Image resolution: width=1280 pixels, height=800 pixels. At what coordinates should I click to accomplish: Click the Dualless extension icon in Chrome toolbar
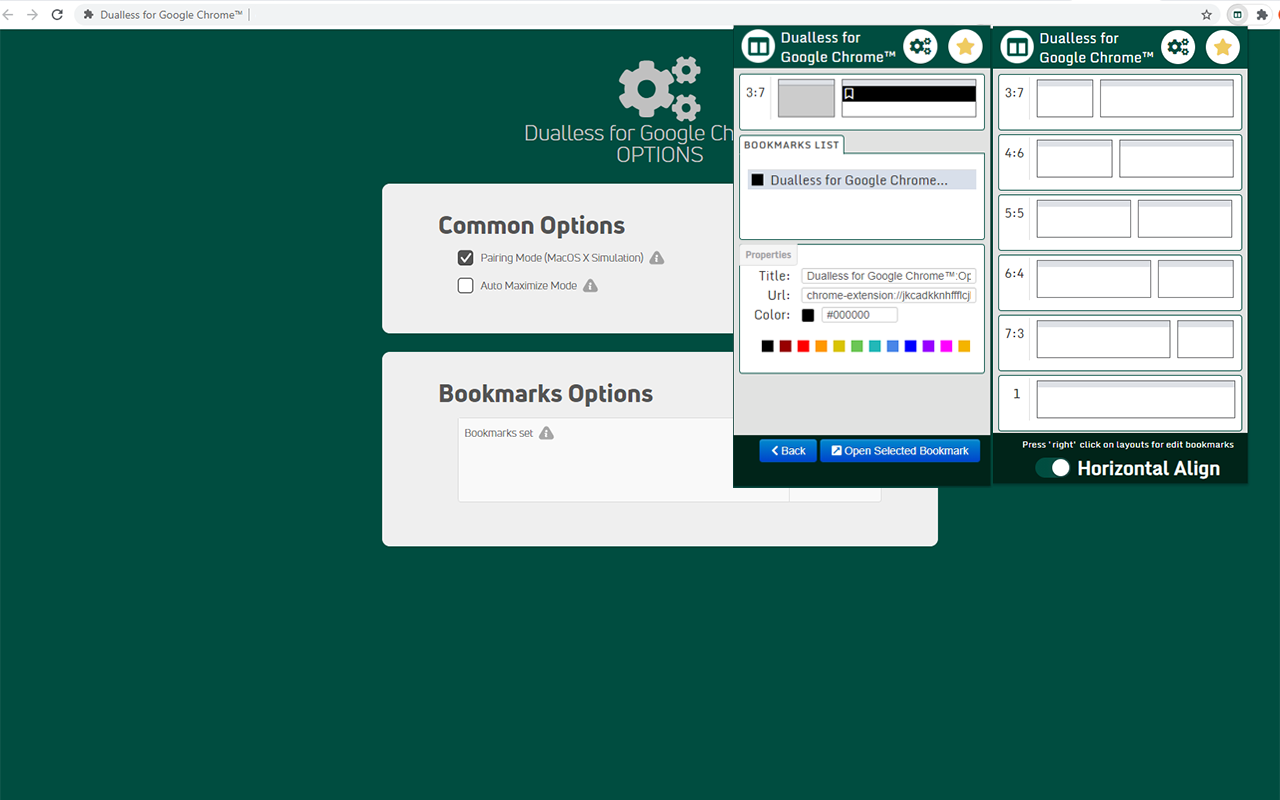(1237, 15)
